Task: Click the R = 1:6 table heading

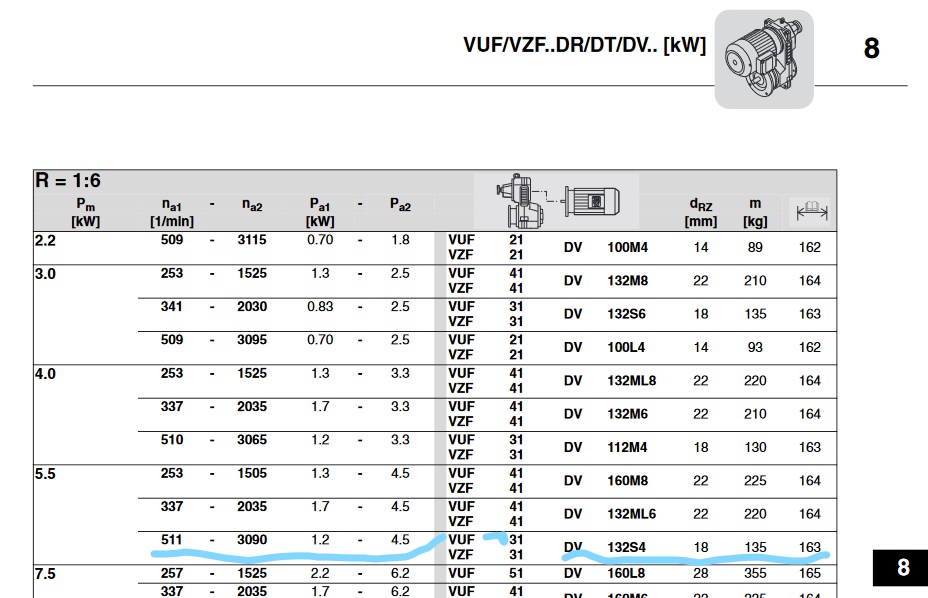Action: coord(68,182)
